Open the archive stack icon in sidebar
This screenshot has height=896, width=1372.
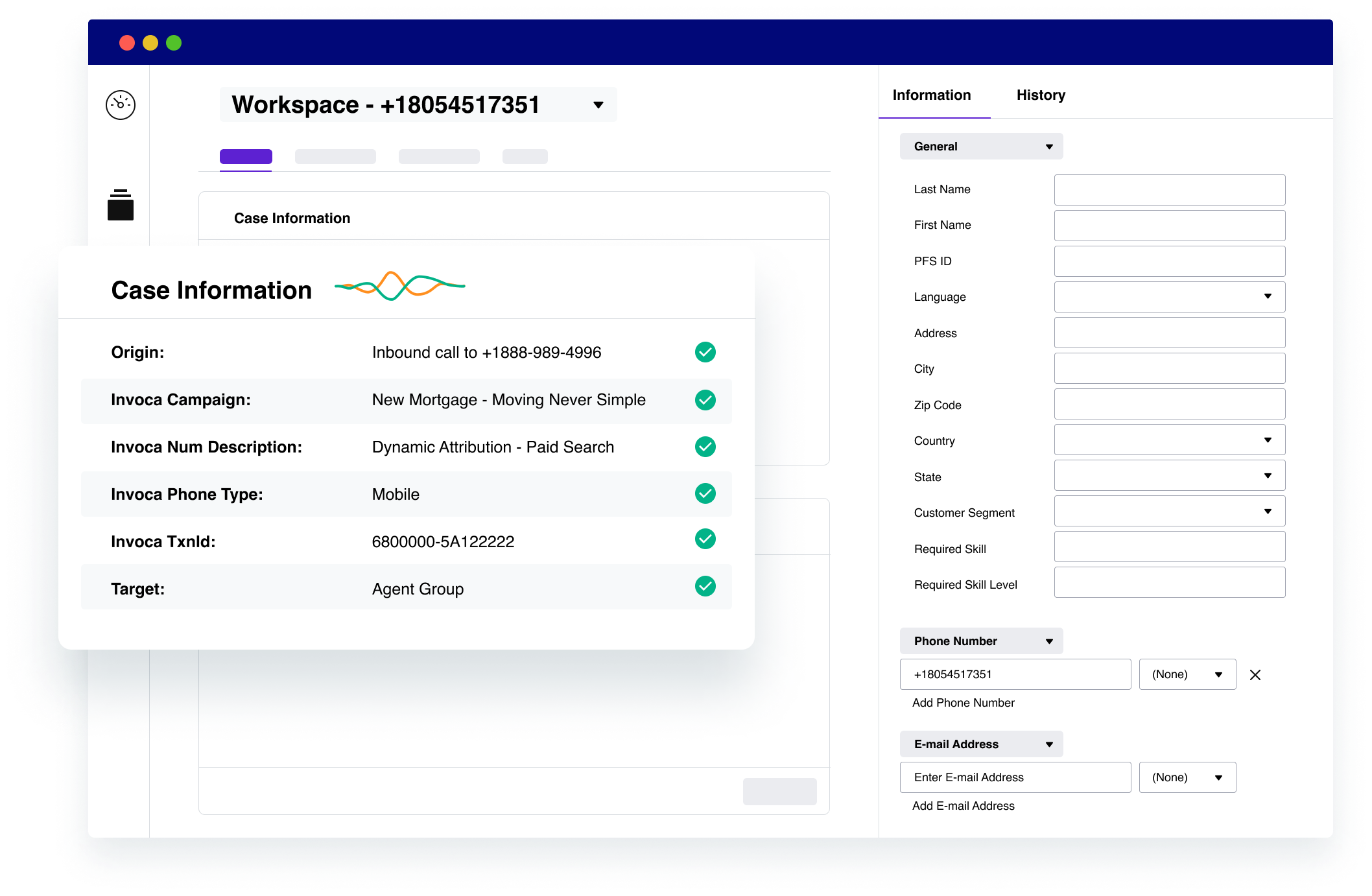click(x=121, y=205)
